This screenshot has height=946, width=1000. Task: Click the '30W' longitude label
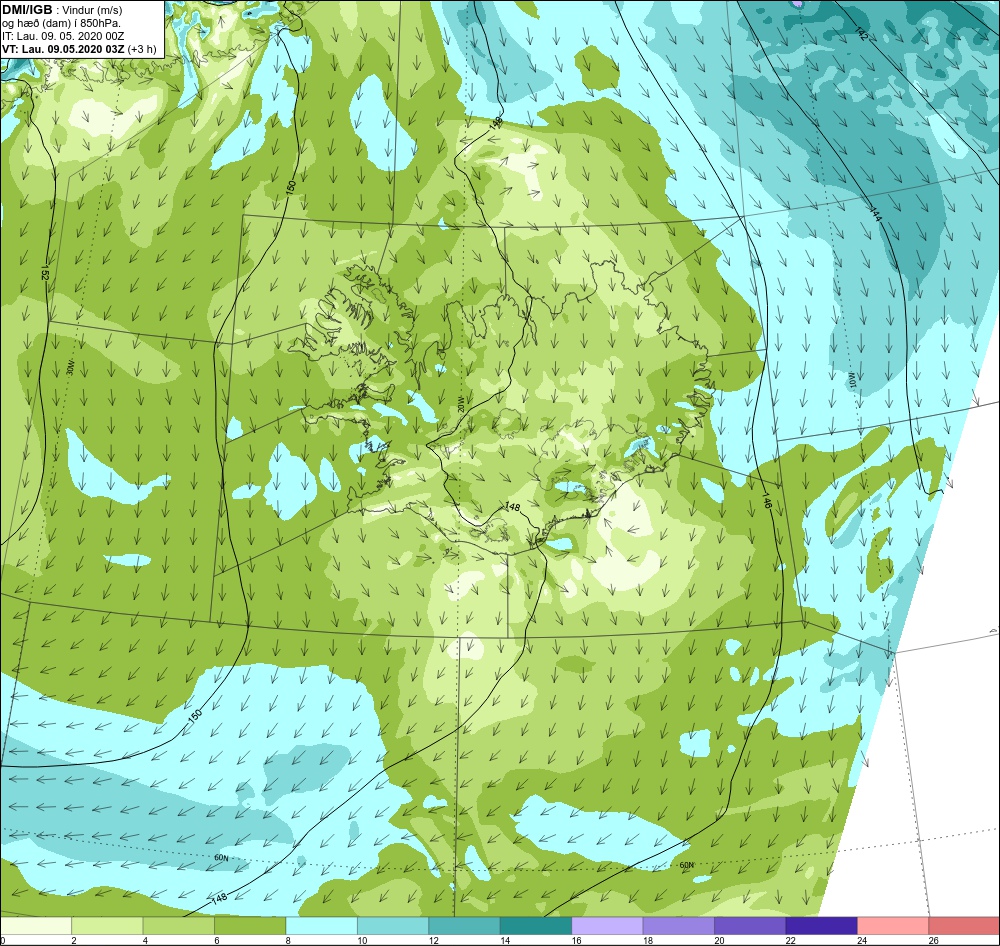pyautogui.click(x=70, y=366)
